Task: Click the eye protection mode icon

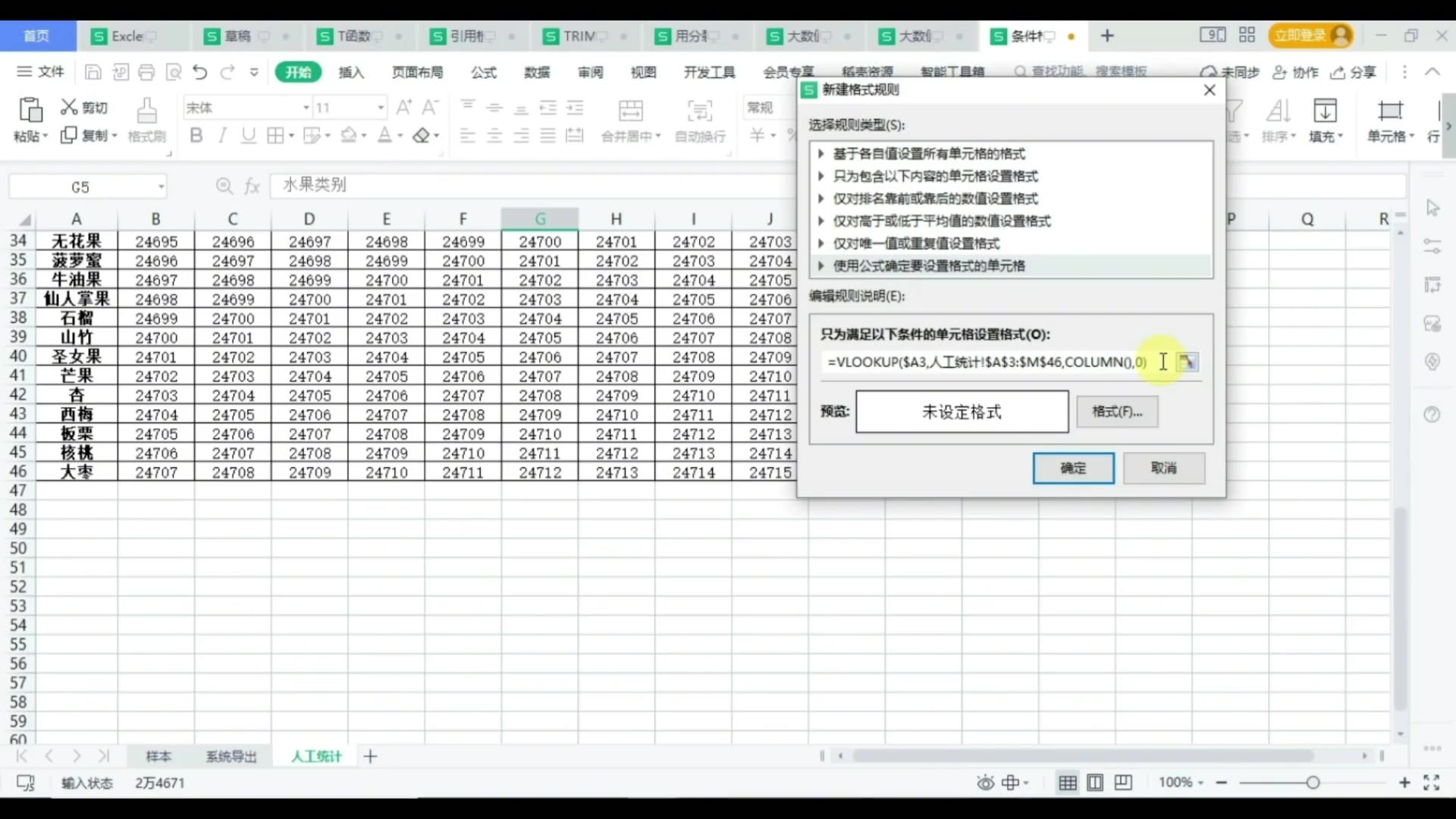Action: tap(985, 783)
